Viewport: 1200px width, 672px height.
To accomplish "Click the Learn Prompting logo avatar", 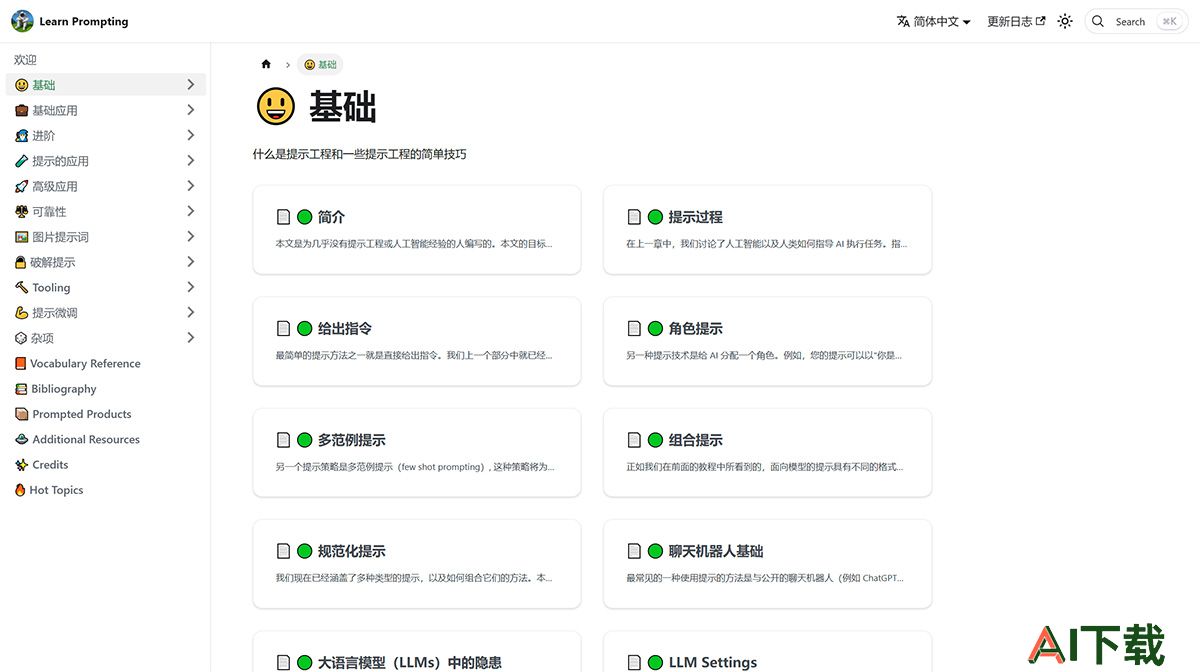I will tap(22, 21).
